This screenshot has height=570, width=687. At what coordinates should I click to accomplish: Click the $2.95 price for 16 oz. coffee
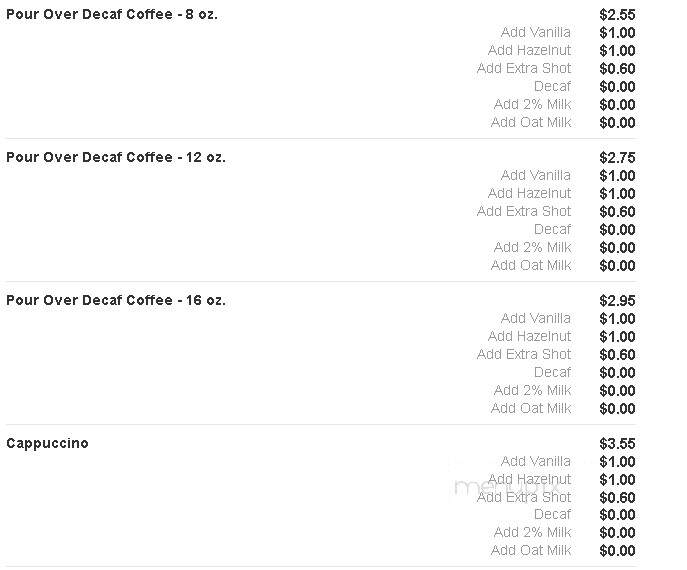click(617, 301)
